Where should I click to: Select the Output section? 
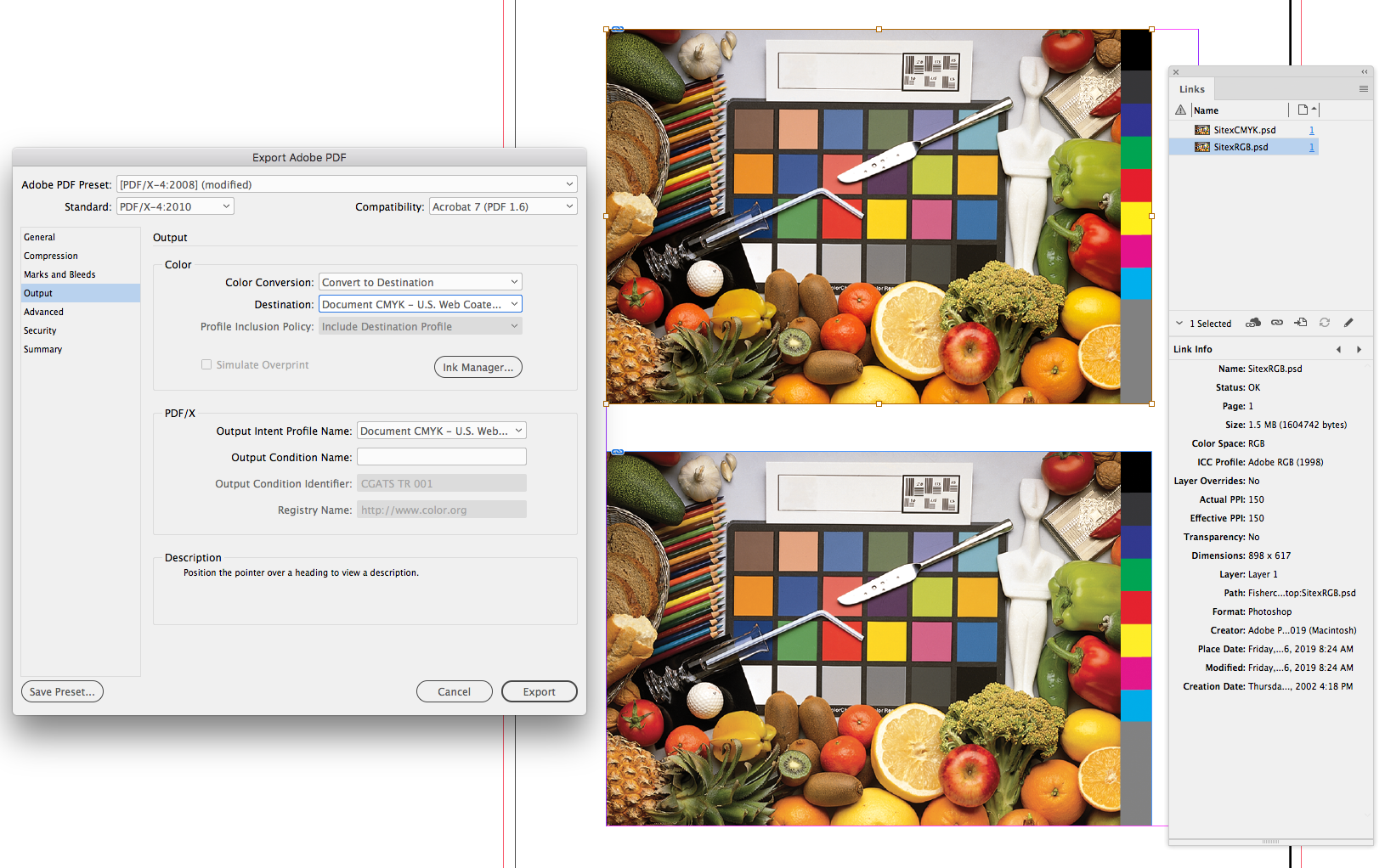[x=81, y=293]
